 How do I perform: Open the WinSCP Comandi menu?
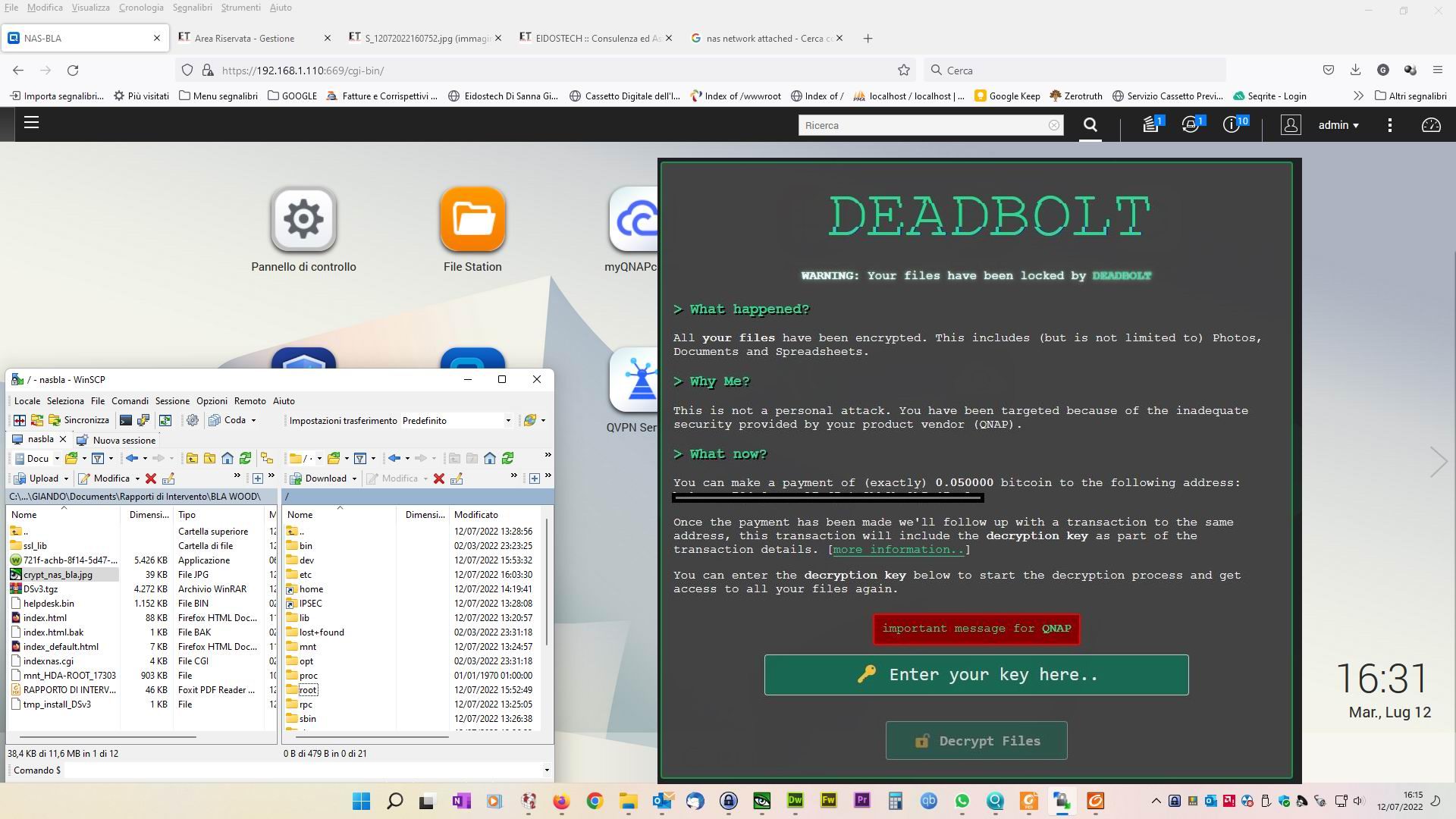coord(130,400)
